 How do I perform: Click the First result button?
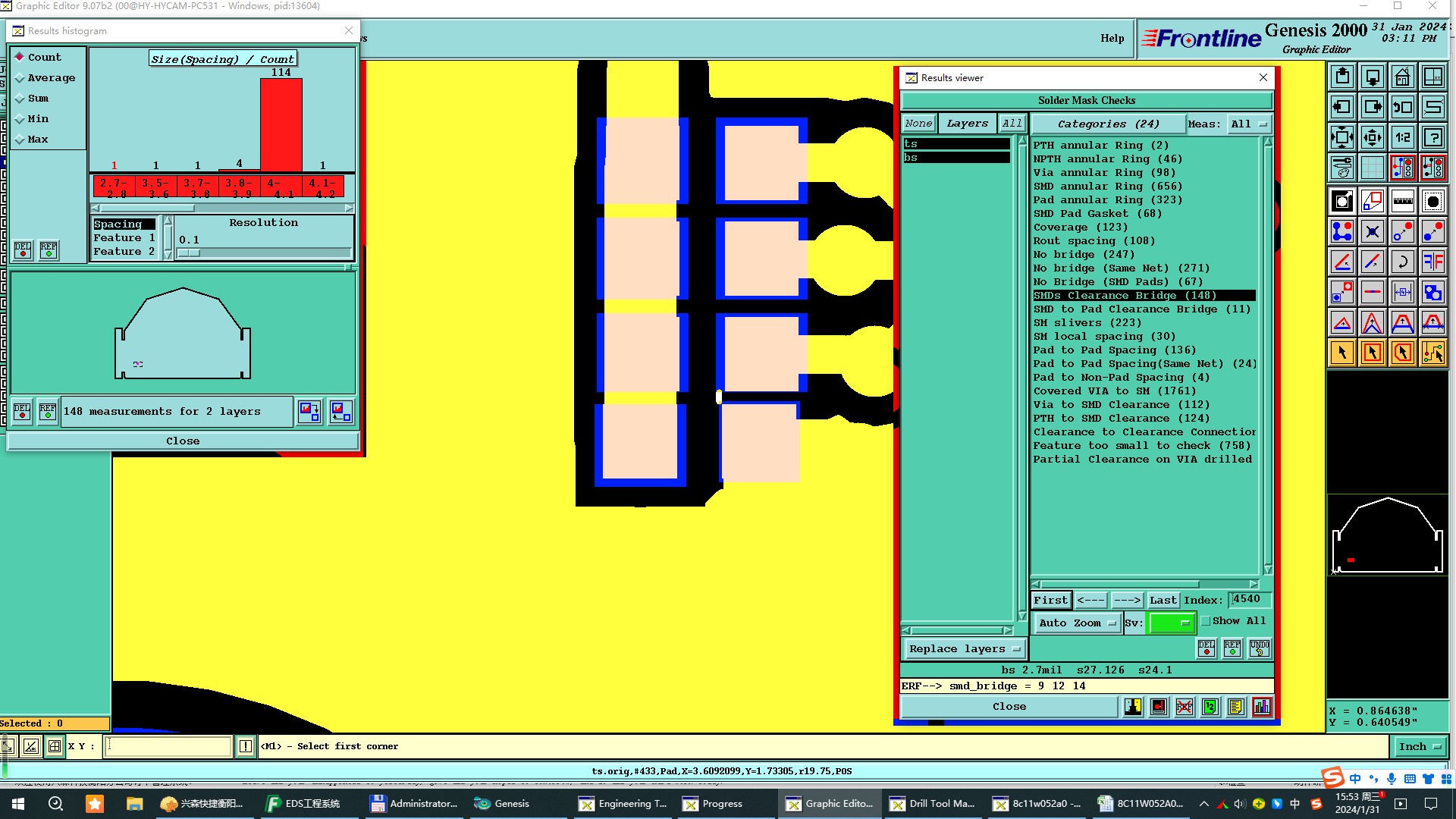coord(1050,600)
